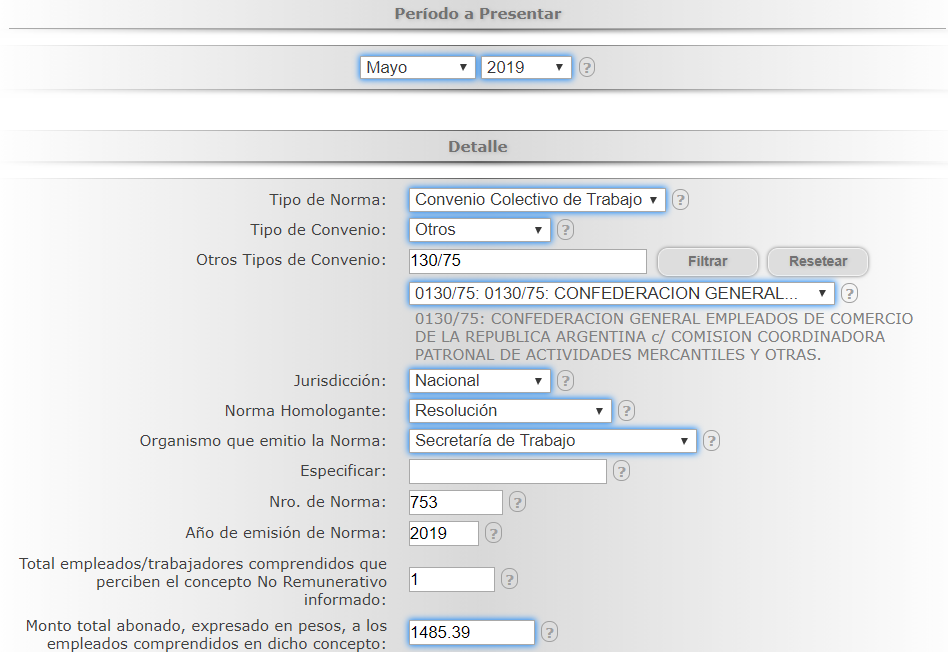948x652 pixels.
Task: Open the year dropdown showing 2019
Action: pos(526,68)
